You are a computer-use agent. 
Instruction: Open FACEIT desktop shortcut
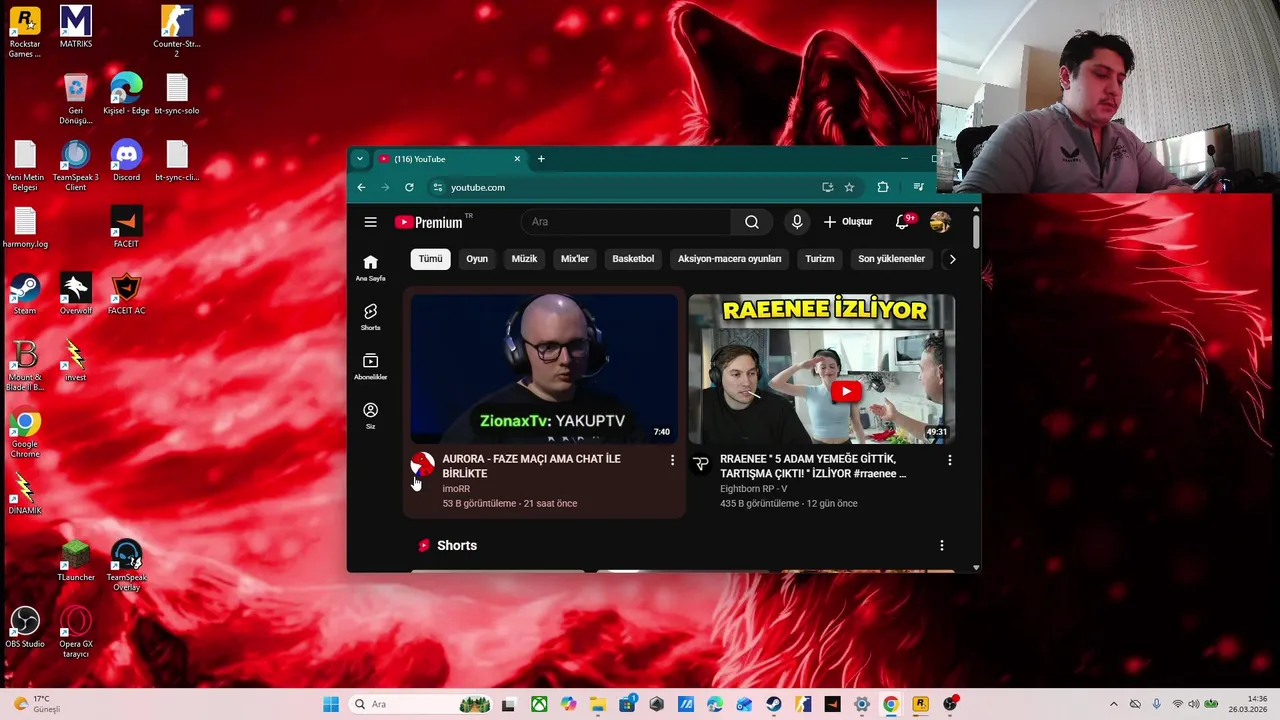click(x=126, y=227)
